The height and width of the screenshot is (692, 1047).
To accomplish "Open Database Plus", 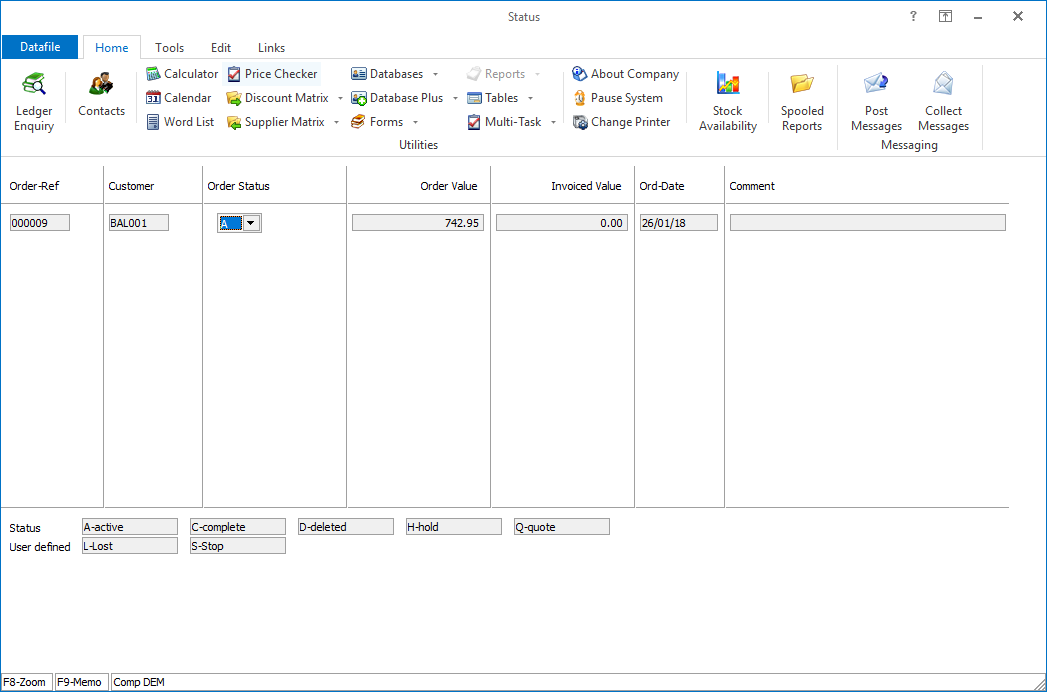I will coord(397,98).
